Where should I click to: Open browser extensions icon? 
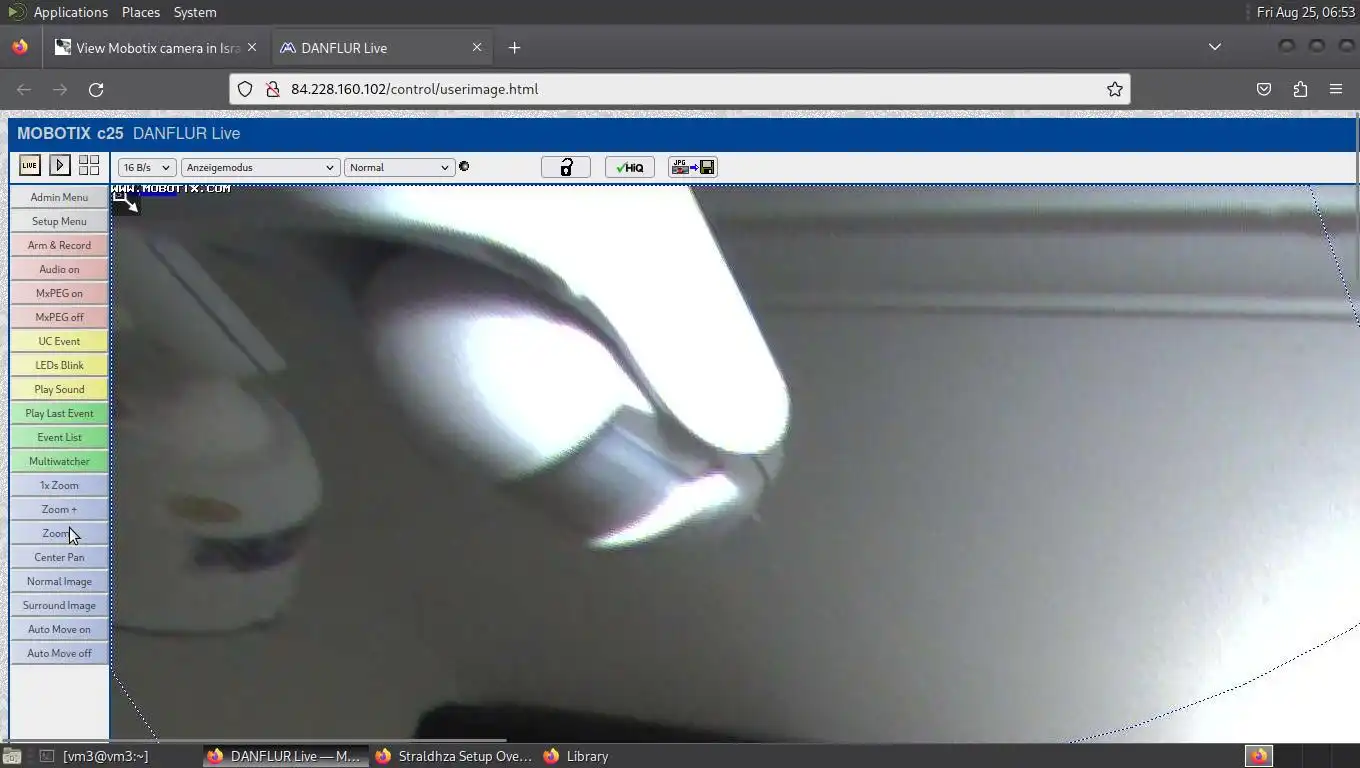[1300, 89]
